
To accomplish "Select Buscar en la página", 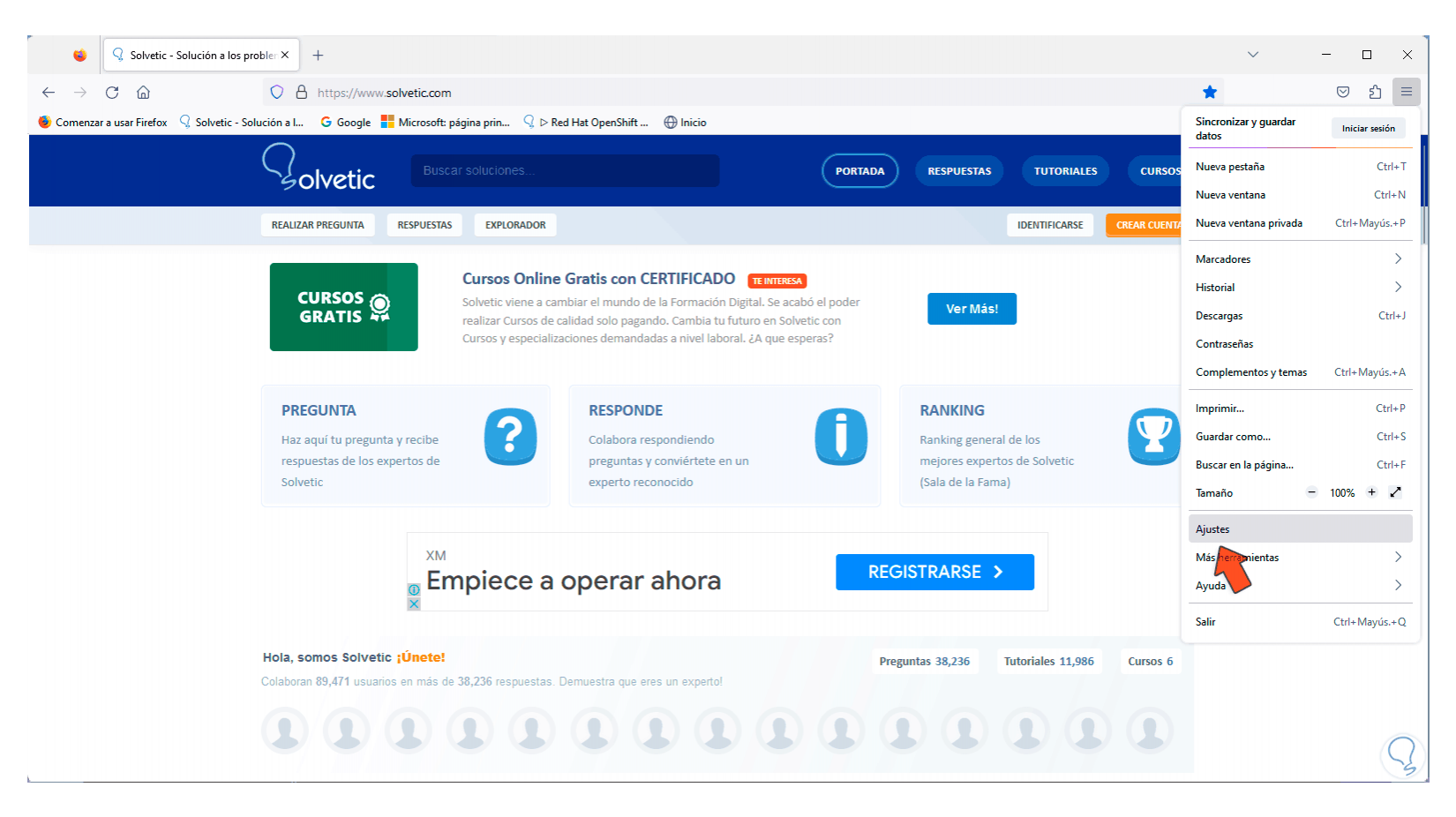I will coord(1301,465).
